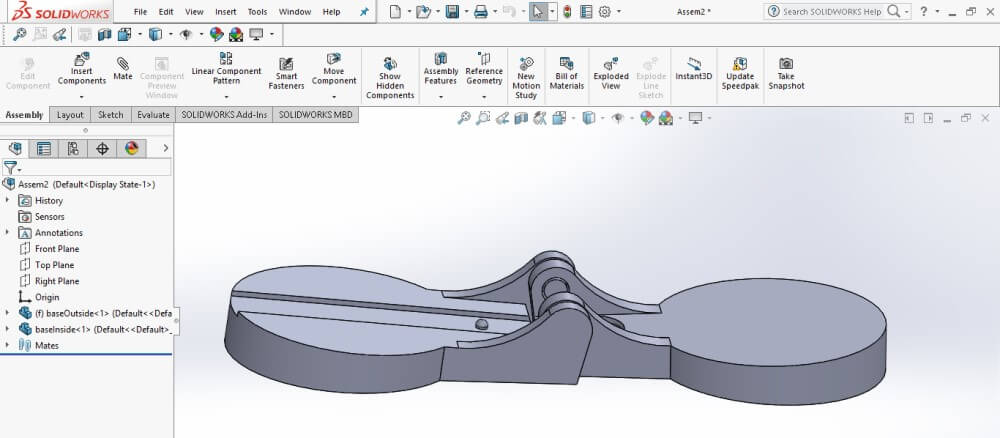Expand the baseOutside<1> component node
Viewport: 1000px width, 438px height.
coord(8,313)
